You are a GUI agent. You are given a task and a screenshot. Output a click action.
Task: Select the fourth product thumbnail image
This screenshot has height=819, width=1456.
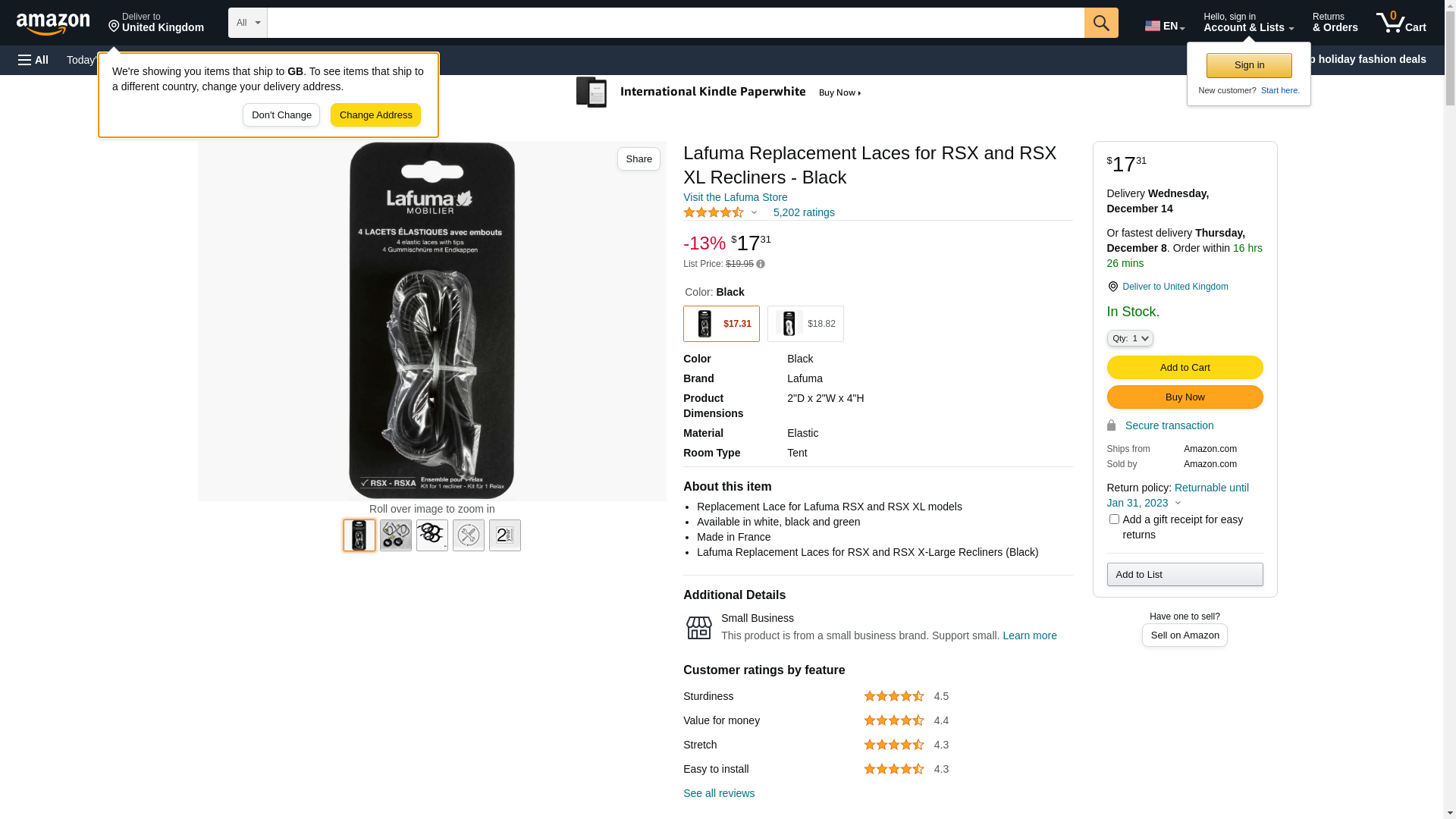tap(469, 535)
